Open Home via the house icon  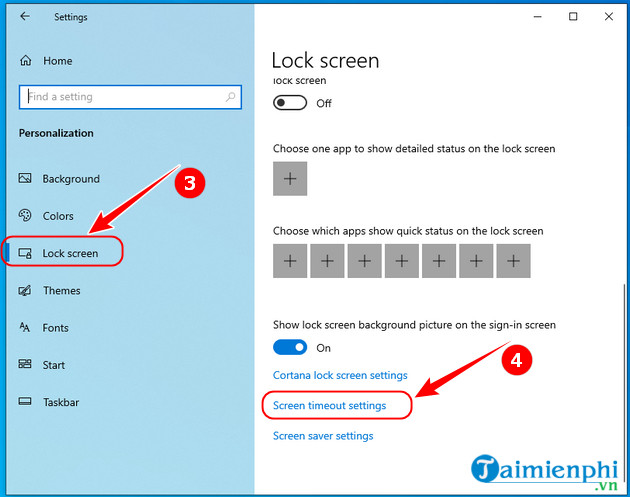click(x=26, y=61)
